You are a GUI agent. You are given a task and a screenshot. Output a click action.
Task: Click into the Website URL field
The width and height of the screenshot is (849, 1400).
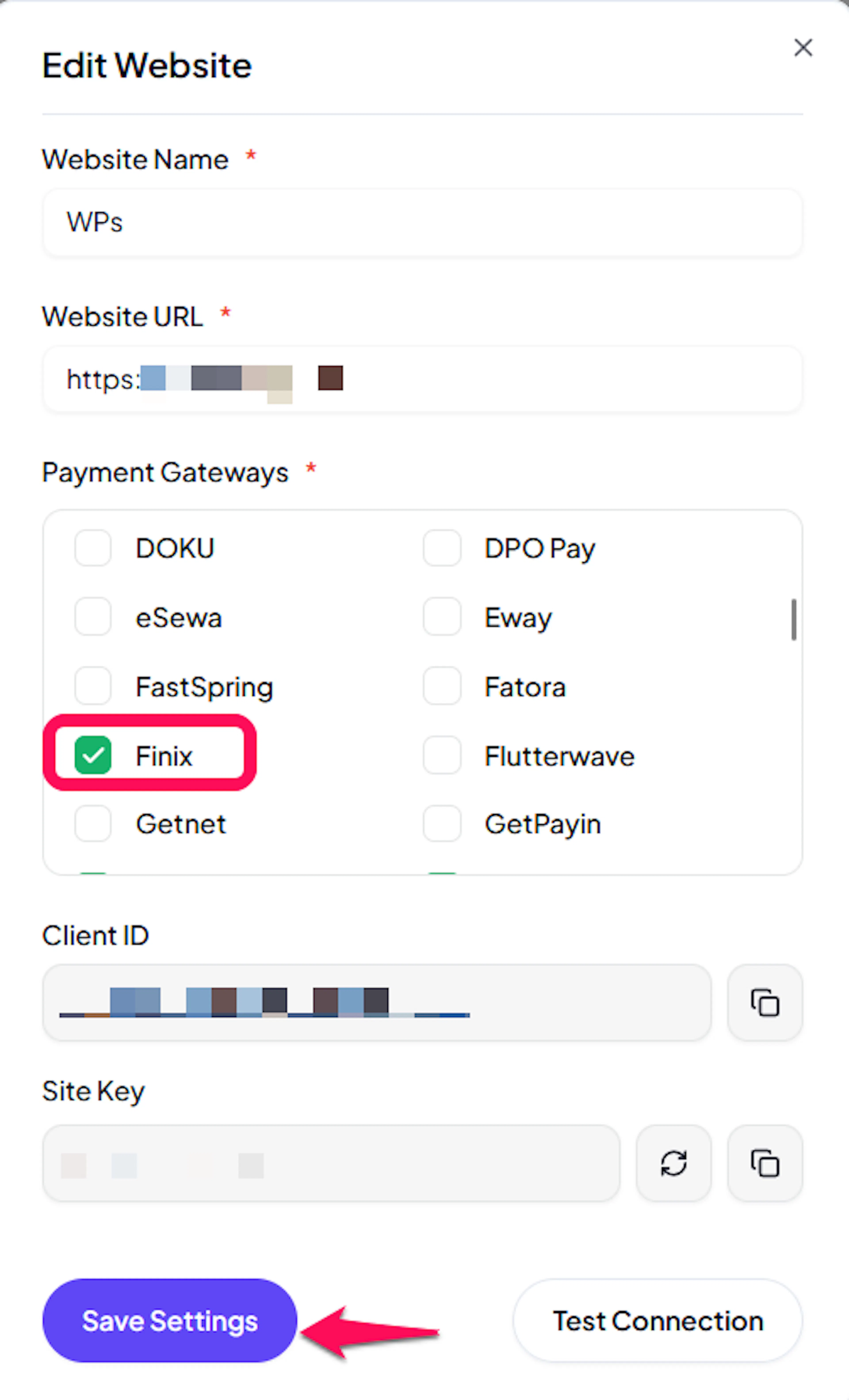pos(422,379)
